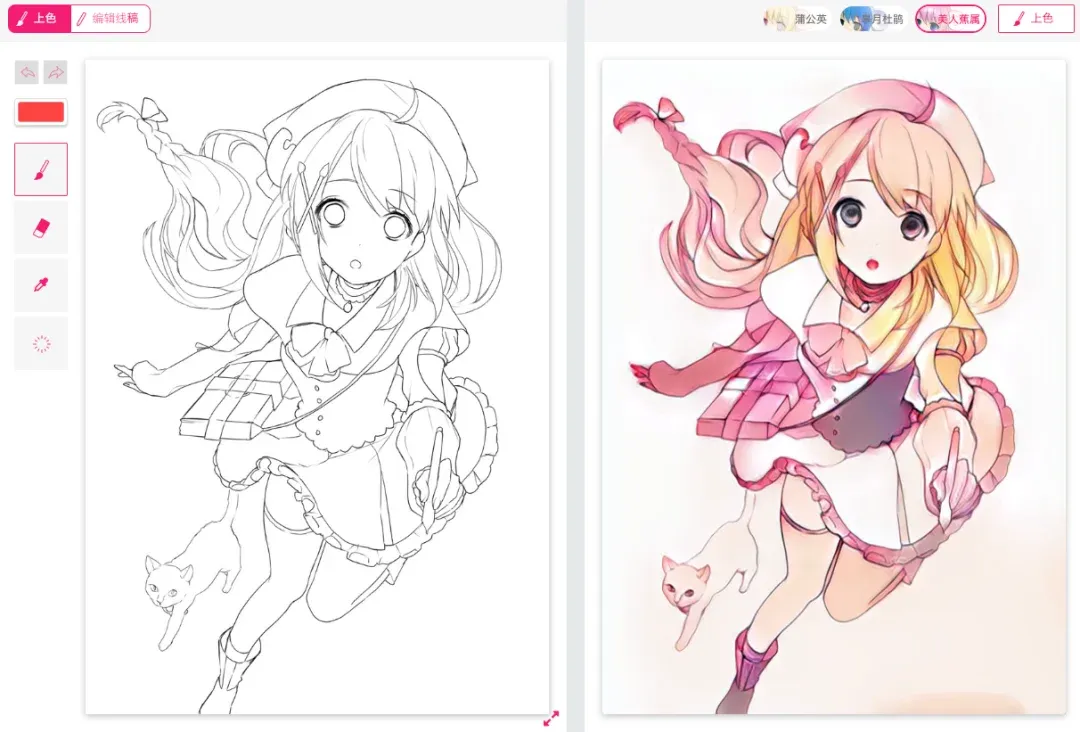
Task: Select the 美人蕉属 style option
Action: [x=951, y=19]
